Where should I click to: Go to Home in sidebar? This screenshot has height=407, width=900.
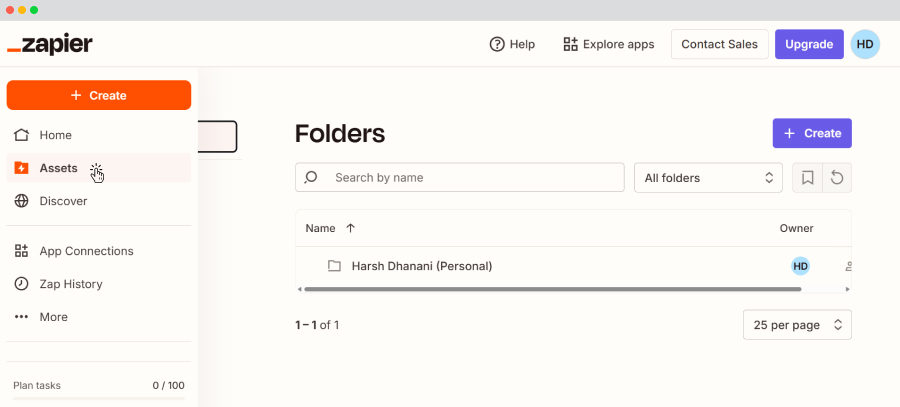click(55, 135)
